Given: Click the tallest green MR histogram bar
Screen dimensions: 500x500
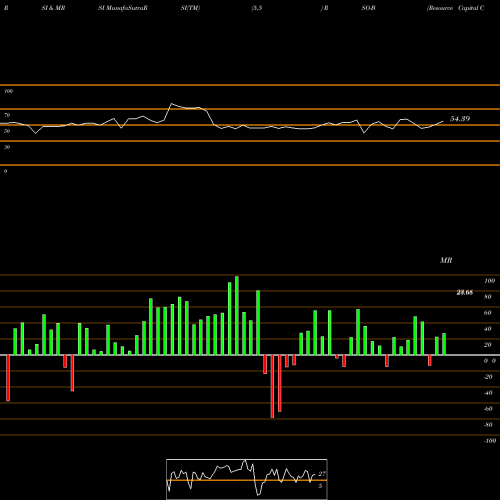Looking at the screenshot, I should [237, 315].
